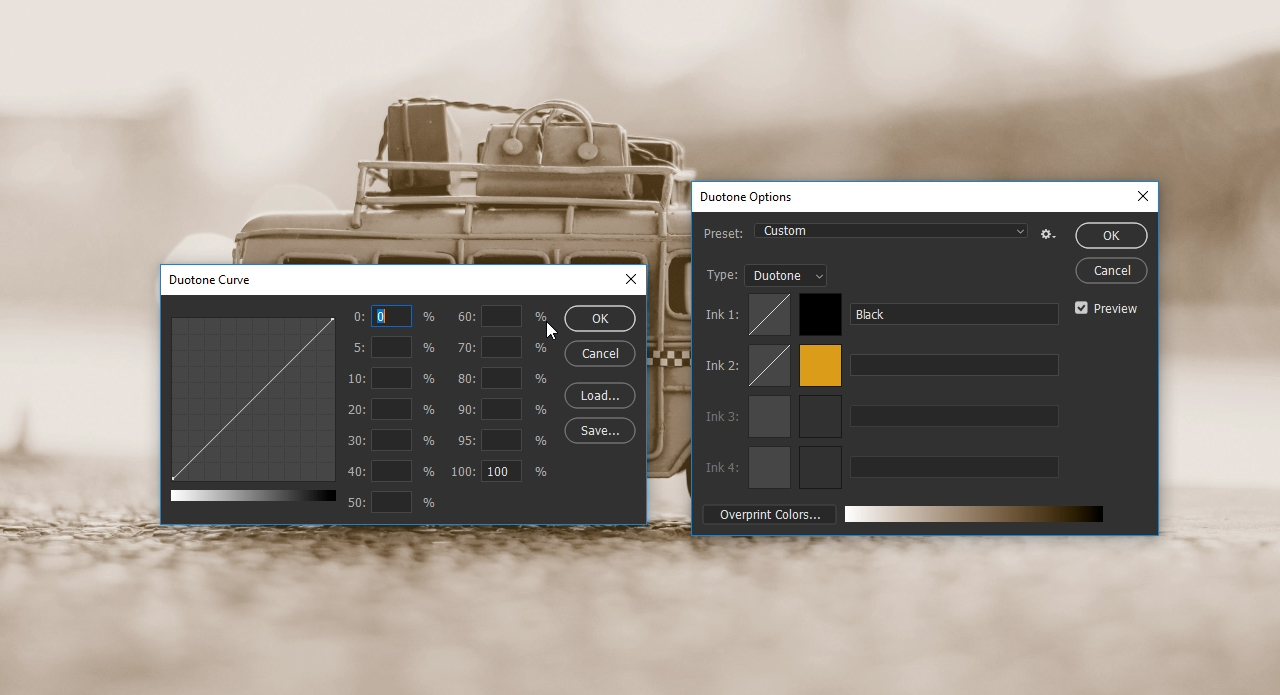Click the Ink 3 name field
The image size is (1280, 695).
[x=954, y=417]
